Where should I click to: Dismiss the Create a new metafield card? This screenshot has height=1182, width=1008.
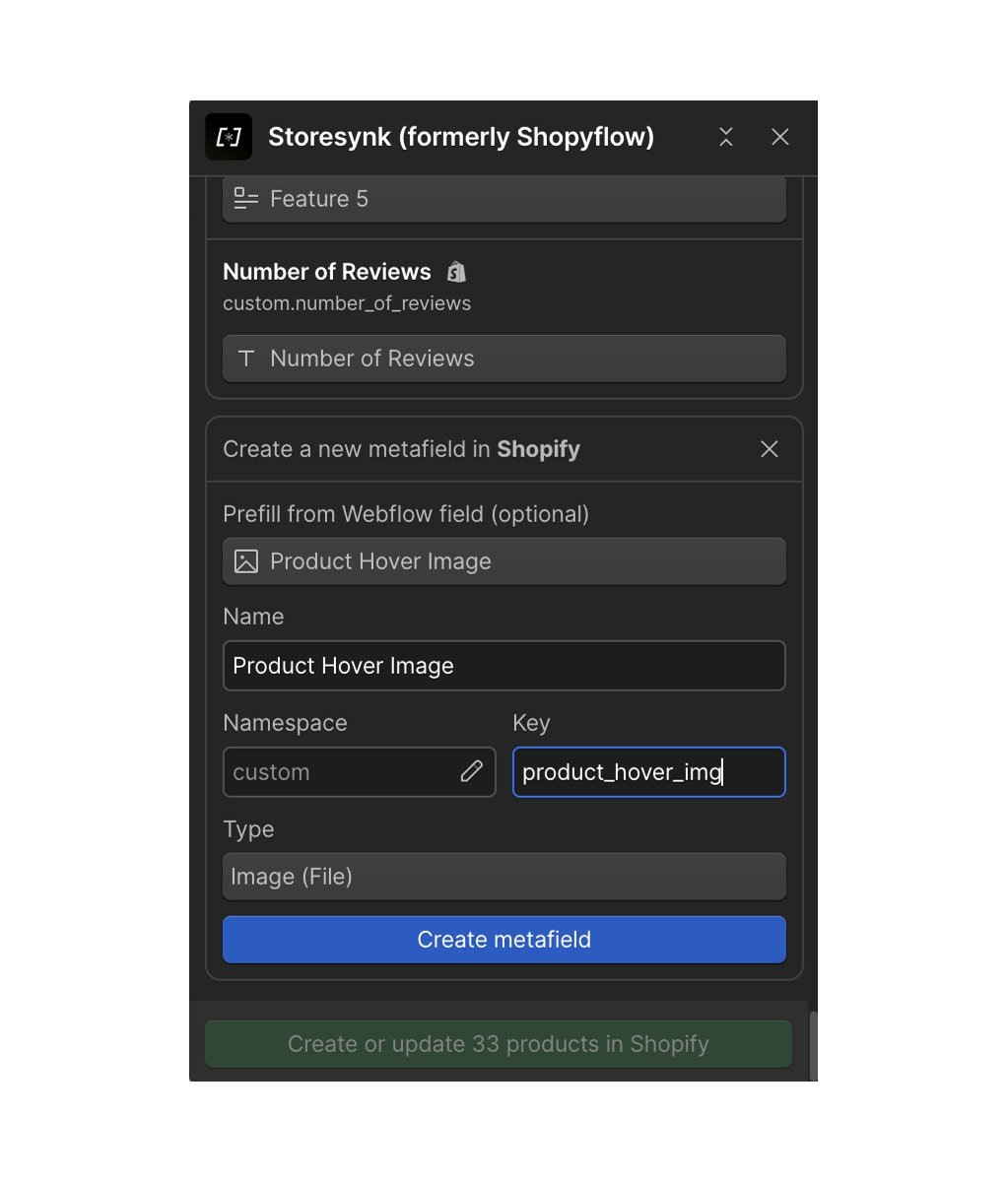[770, 449]
